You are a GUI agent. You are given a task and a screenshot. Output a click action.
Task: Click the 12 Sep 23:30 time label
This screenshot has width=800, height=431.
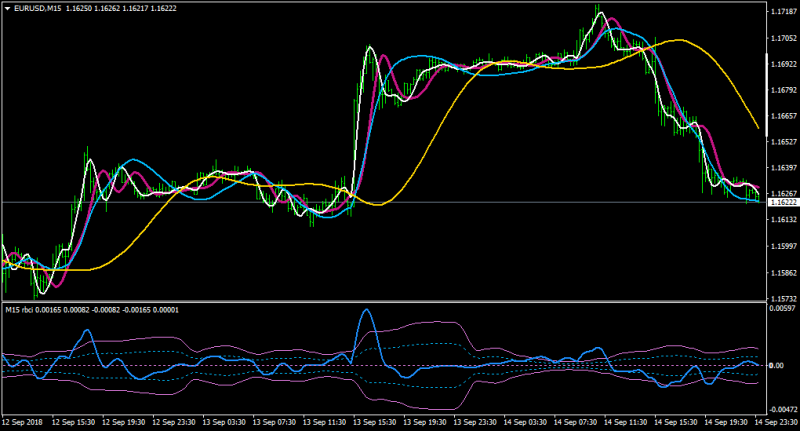point(174,422)
